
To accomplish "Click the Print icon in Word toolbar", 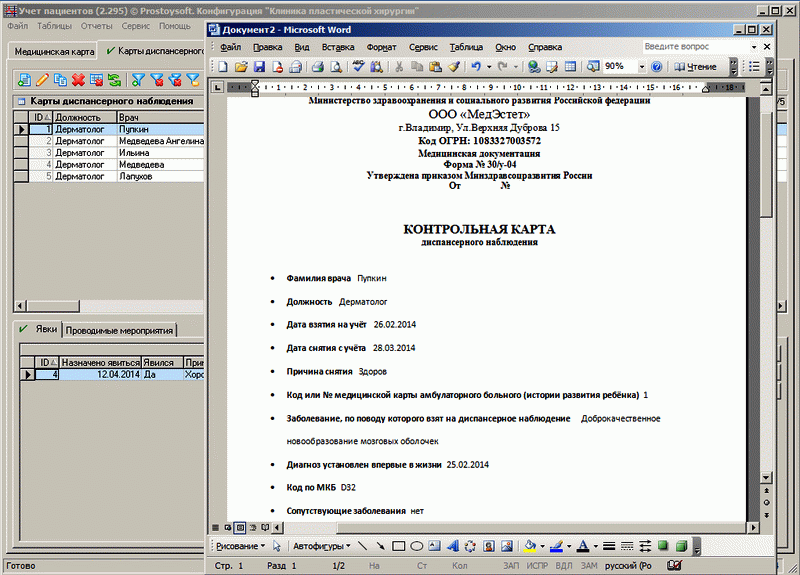I will pyautogui.click(x=317, y=67).
